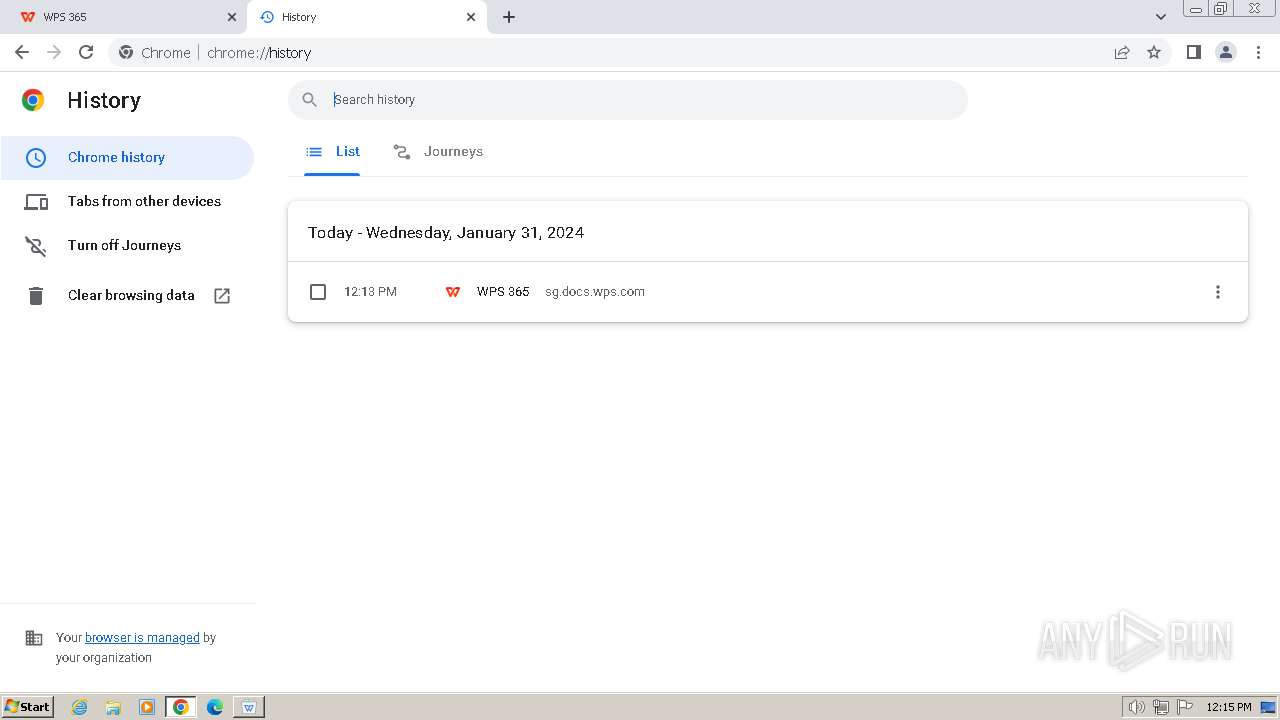Open the WPS 365 history entry link
Image resolution: width=1280 pixels, height=720 pixels.
503,292
